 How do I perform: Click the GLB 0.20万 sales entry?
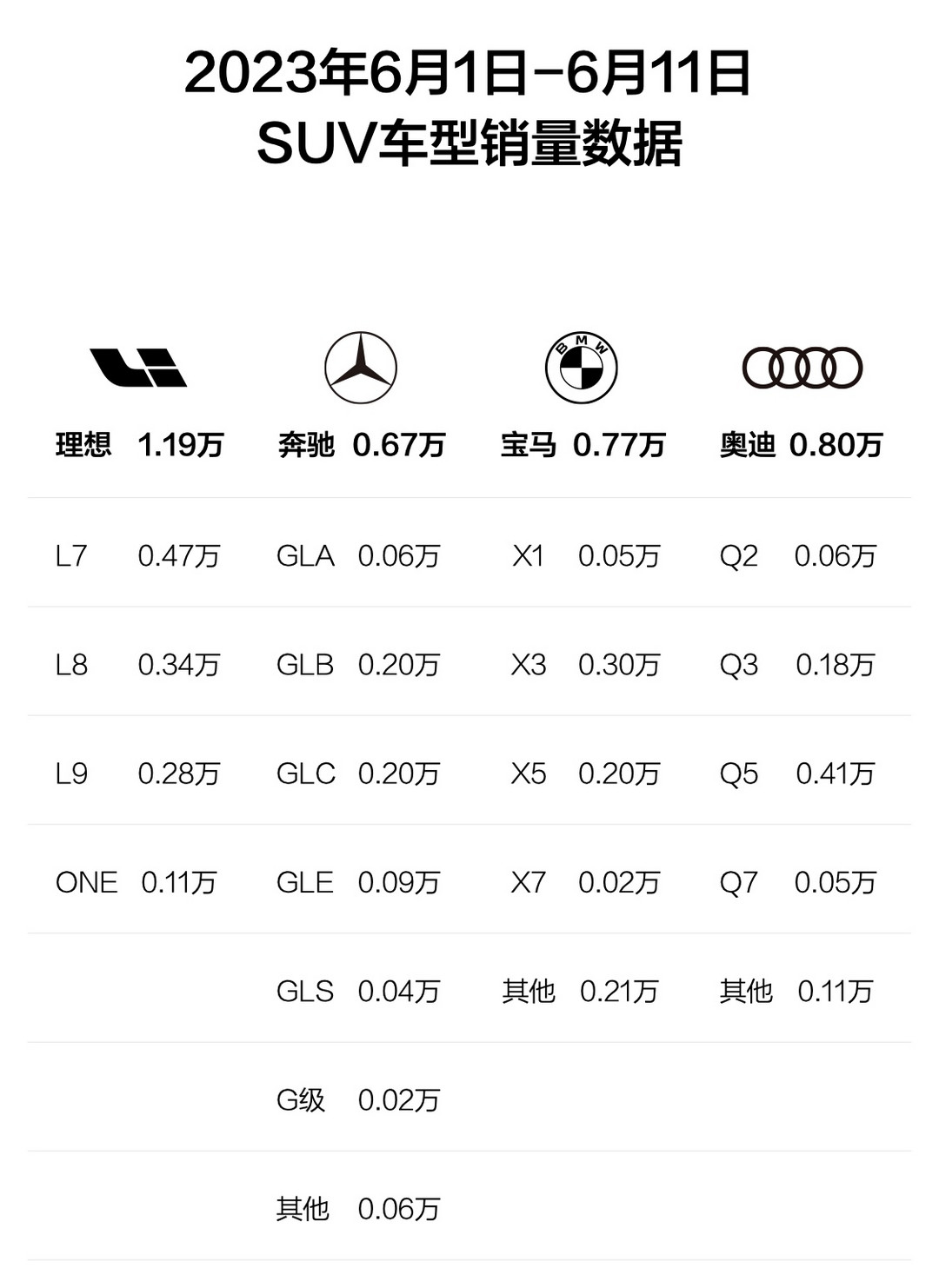point(358,665)
